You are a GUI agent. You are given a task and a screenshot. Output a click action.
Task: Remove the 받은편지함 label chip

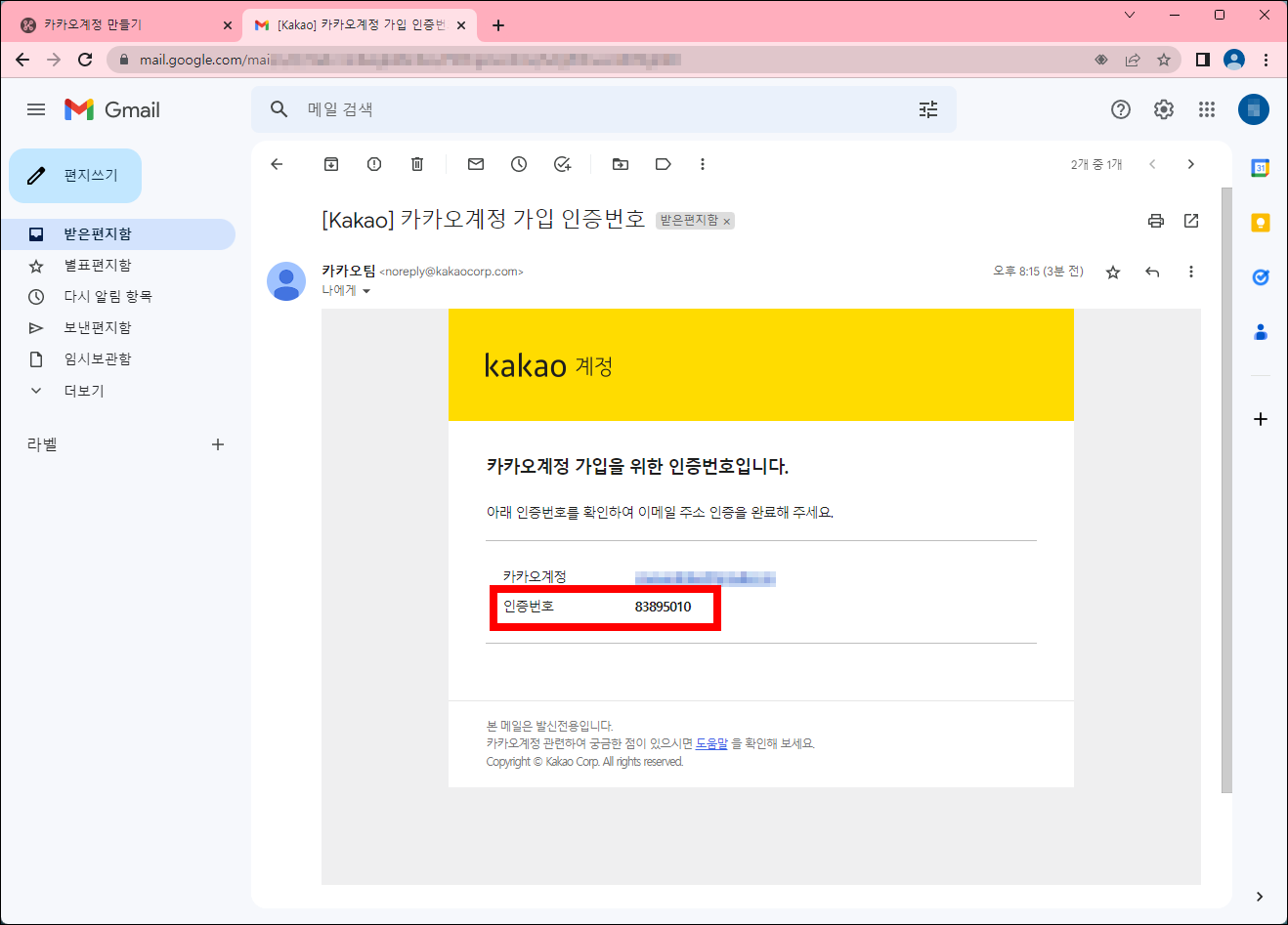pyautogui.click(x=726, y=222)
